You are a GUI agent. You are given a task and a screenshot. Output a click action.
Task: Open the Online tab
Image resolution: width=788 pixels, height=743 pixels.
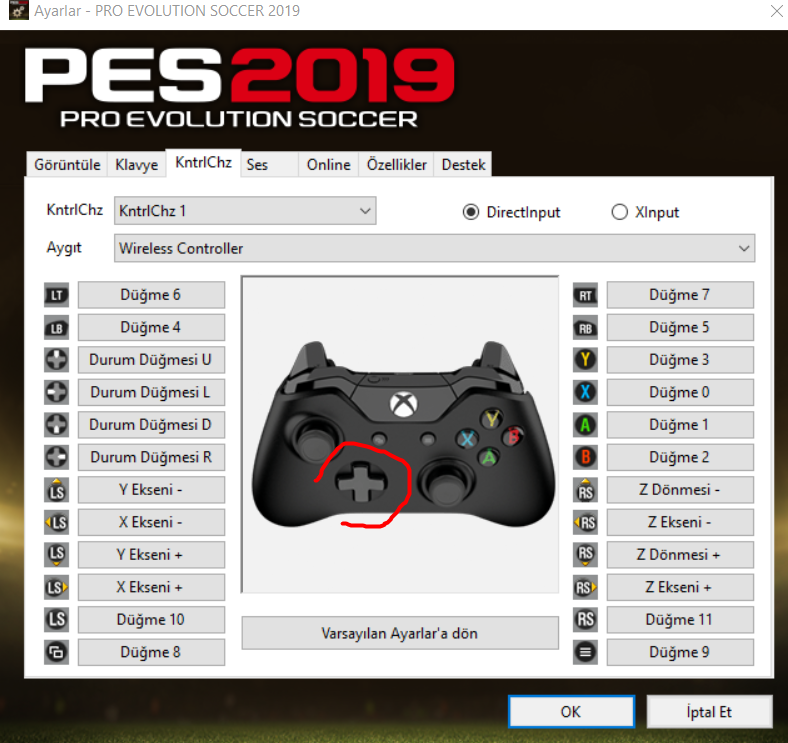pyautogui.click(x=329, y=165)
